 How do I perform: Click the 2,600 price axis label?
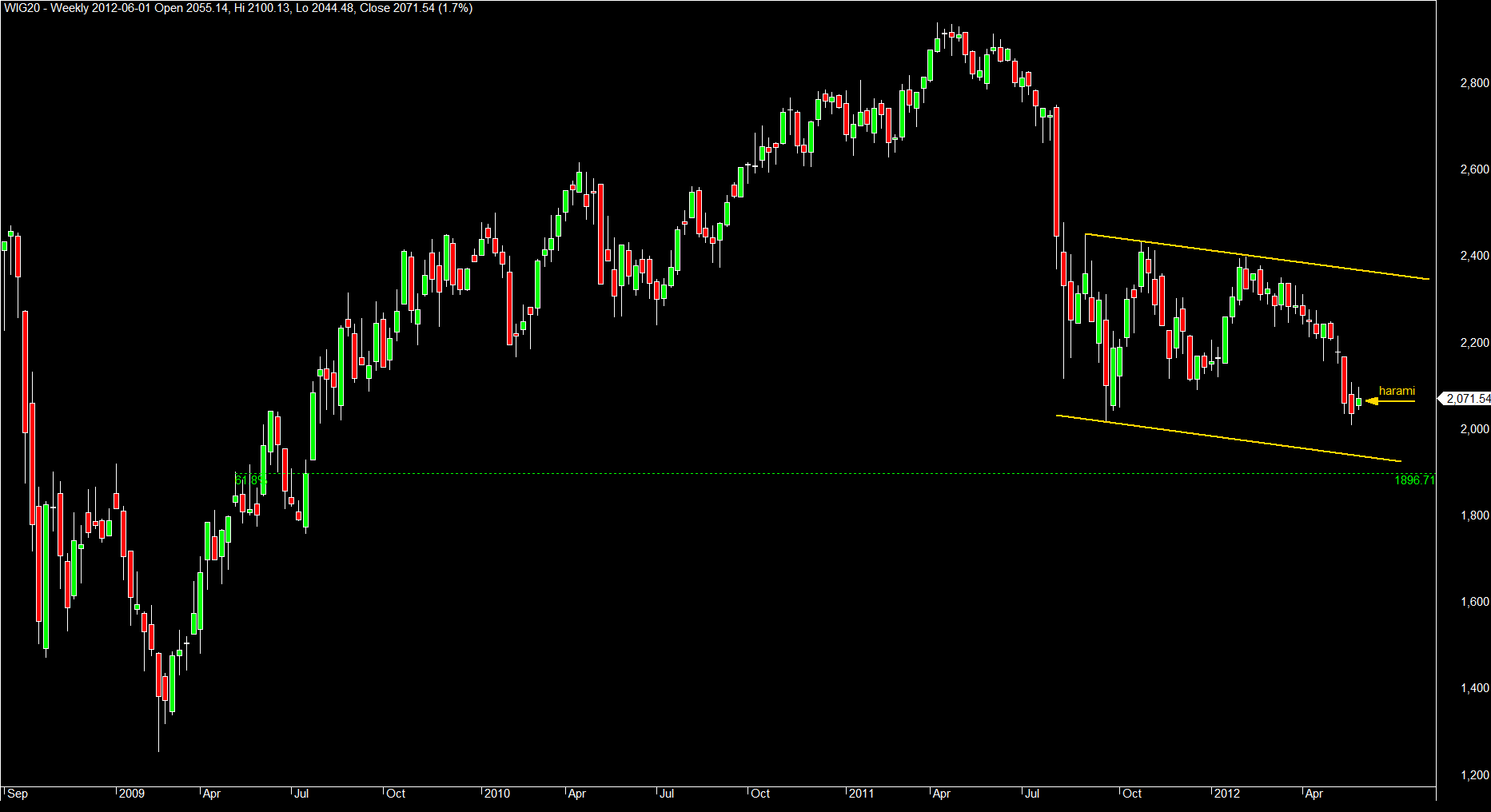click(1474, 169)
